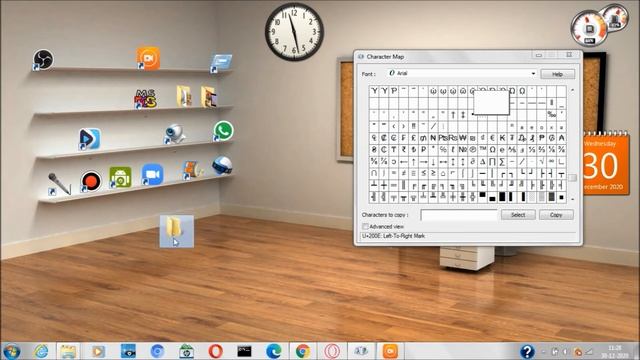The height and width of the screenshot is (360, 640).
Task: Open the blue Zoom desktop shortcut
Action: 152,175
